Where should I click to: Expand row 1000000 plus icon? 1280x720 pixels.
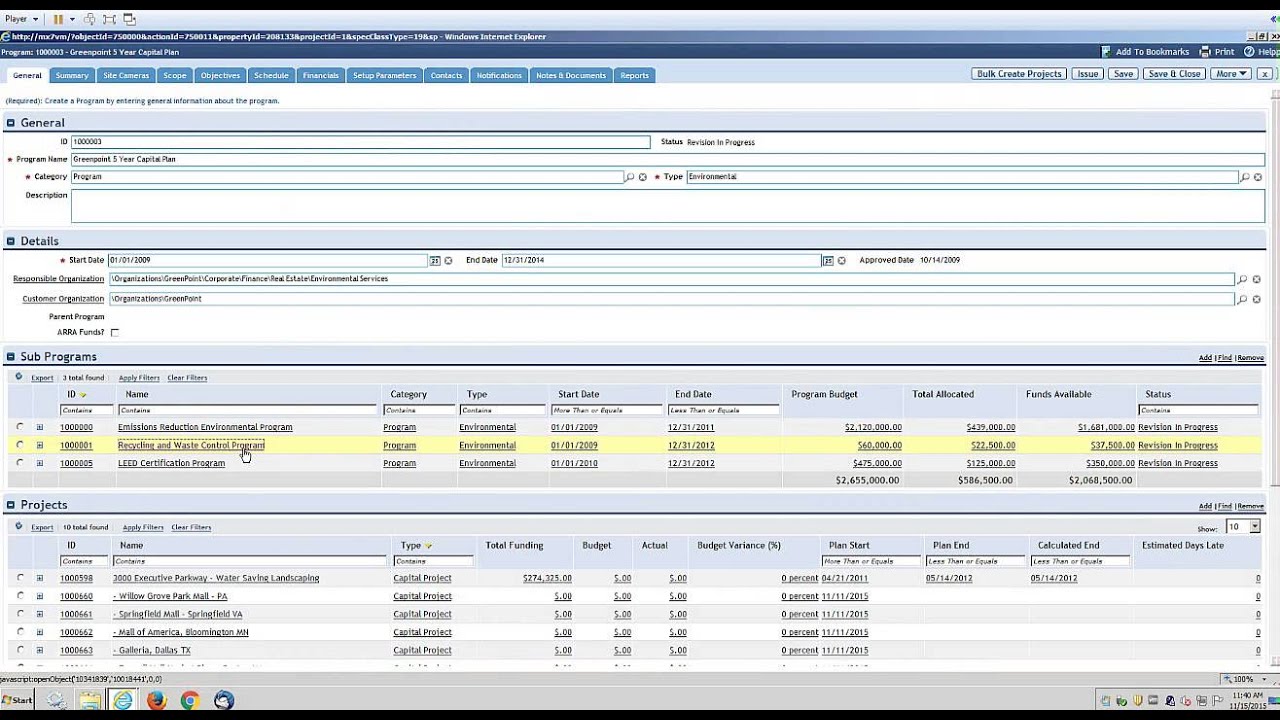pyautogui.click(x=40, y=427)
